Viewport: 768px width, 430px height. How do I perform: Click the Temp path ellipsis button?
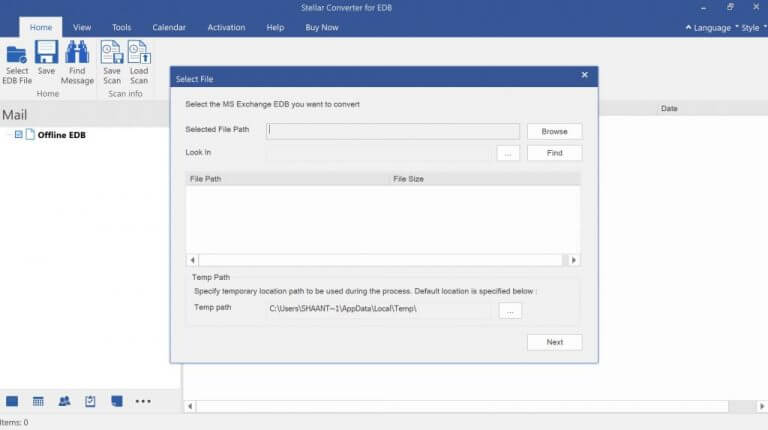(510, 311)
